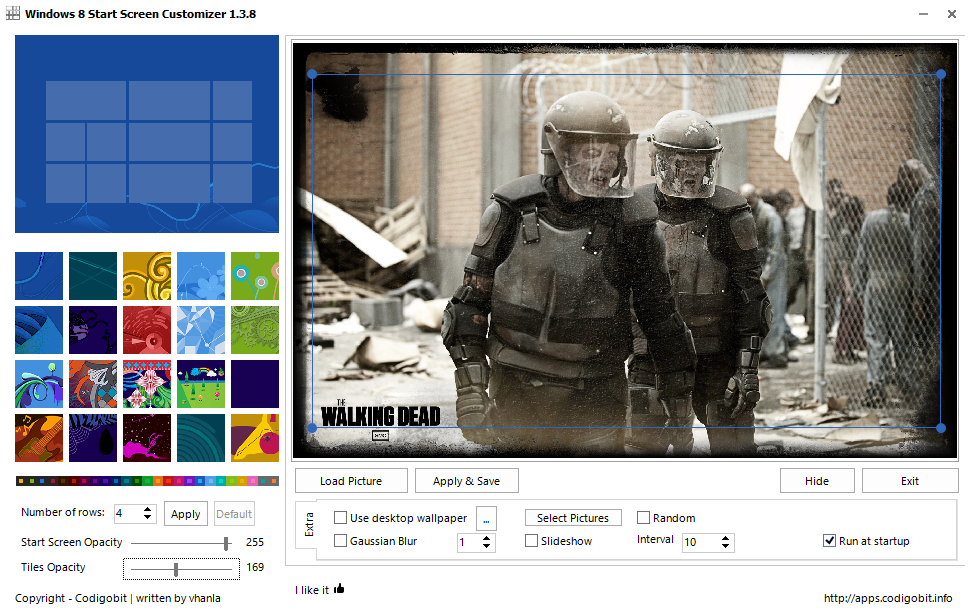Image resolution: width=972 pixels, height=611 pixels.
Task: Pick the golden swirls background thumbnail
Action: point(147,276)
